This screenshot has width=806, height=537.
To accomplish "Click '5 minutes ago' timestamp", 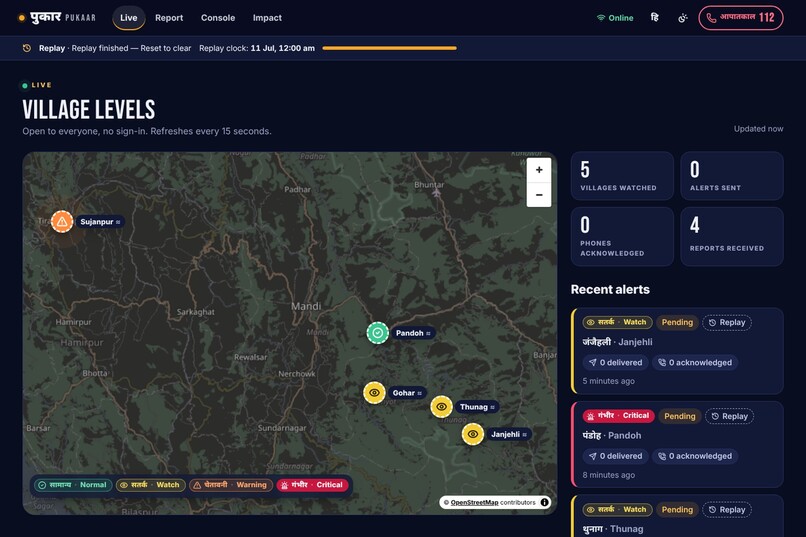I will (x=609, y=381).
